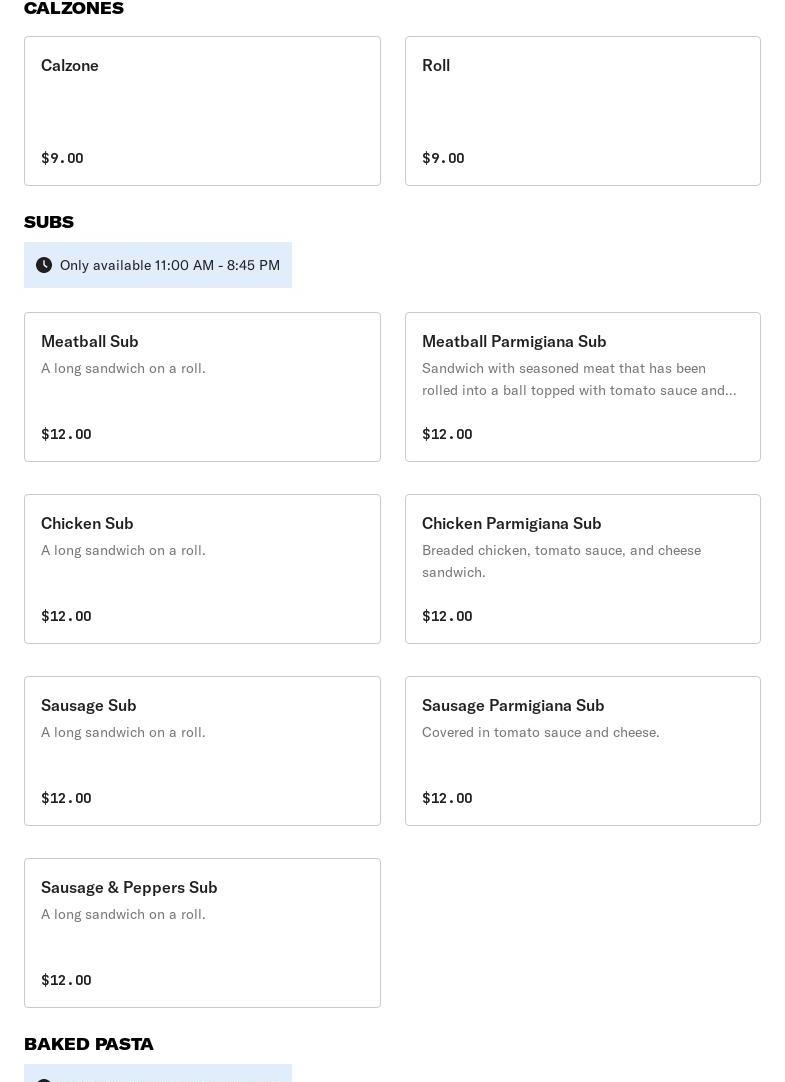Choose the Meatball Parmigiana Sub item
Screen dimensions: 785x1082
pyautogui.click(x=582, y=387)
